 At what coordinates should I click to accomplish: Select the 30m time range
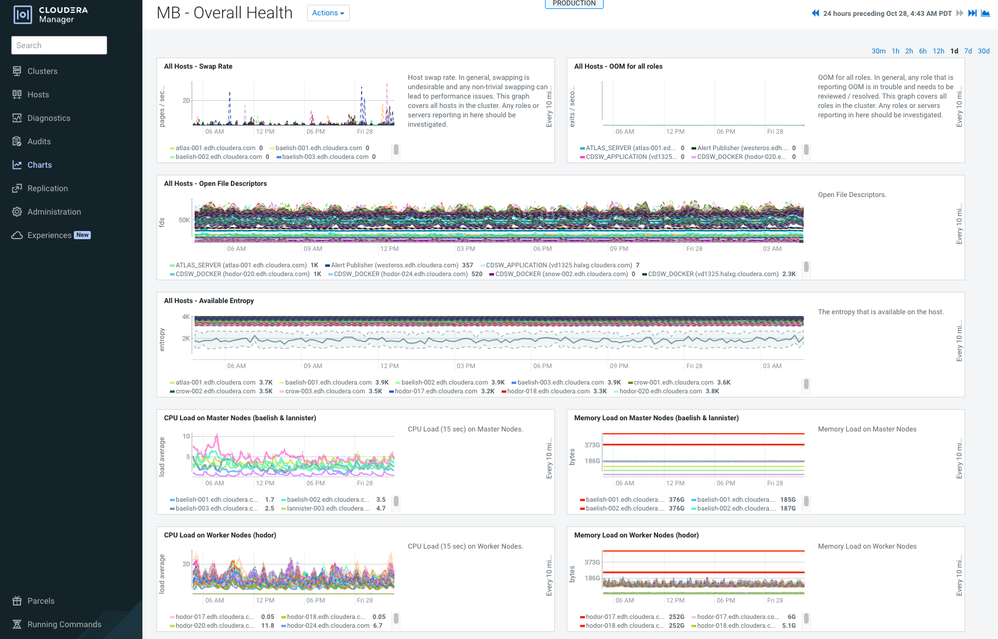coord(878,51)
